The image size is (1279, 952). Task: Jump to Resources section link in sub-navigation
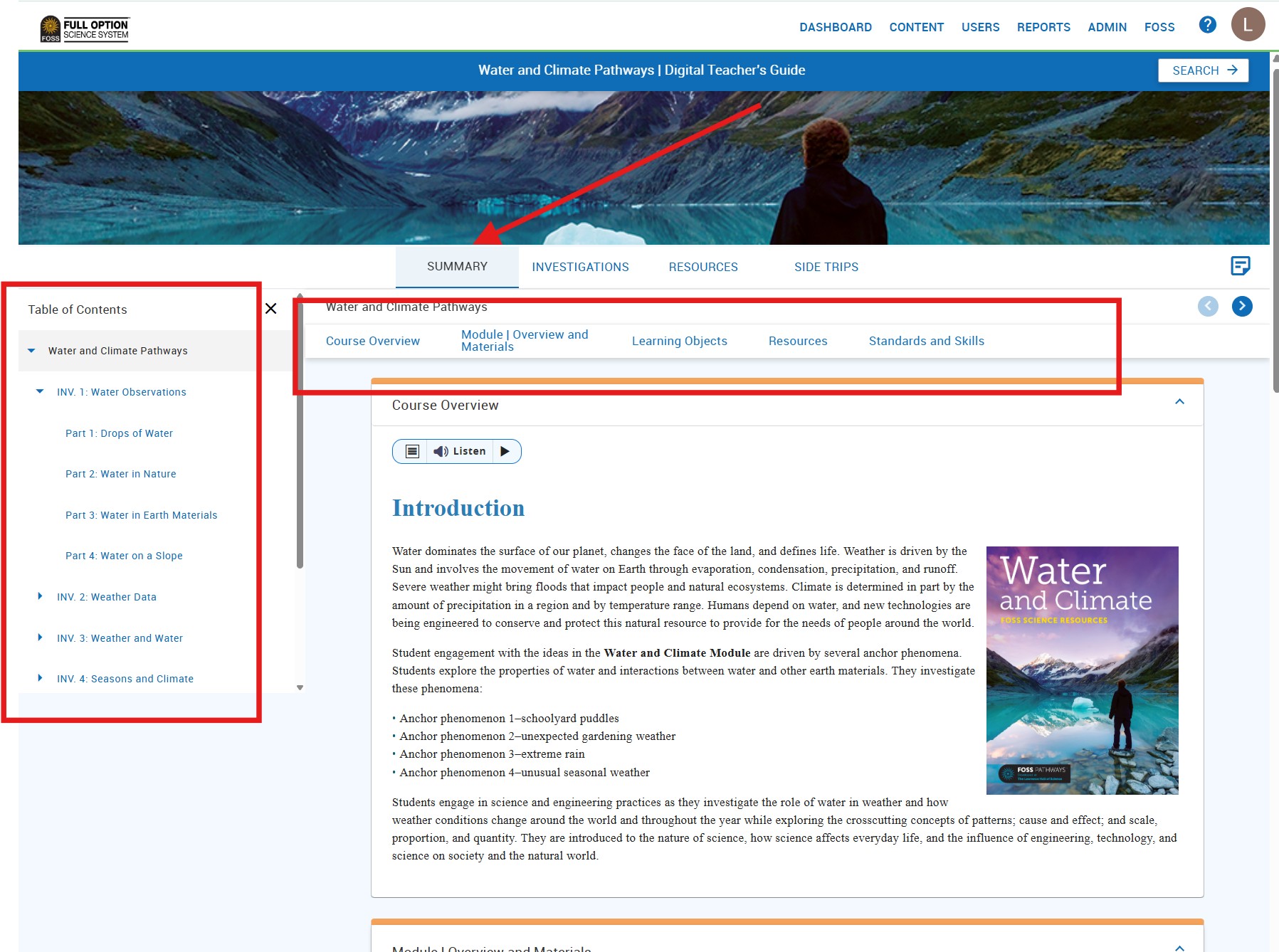pyautogui.click(x=798, y=341)
